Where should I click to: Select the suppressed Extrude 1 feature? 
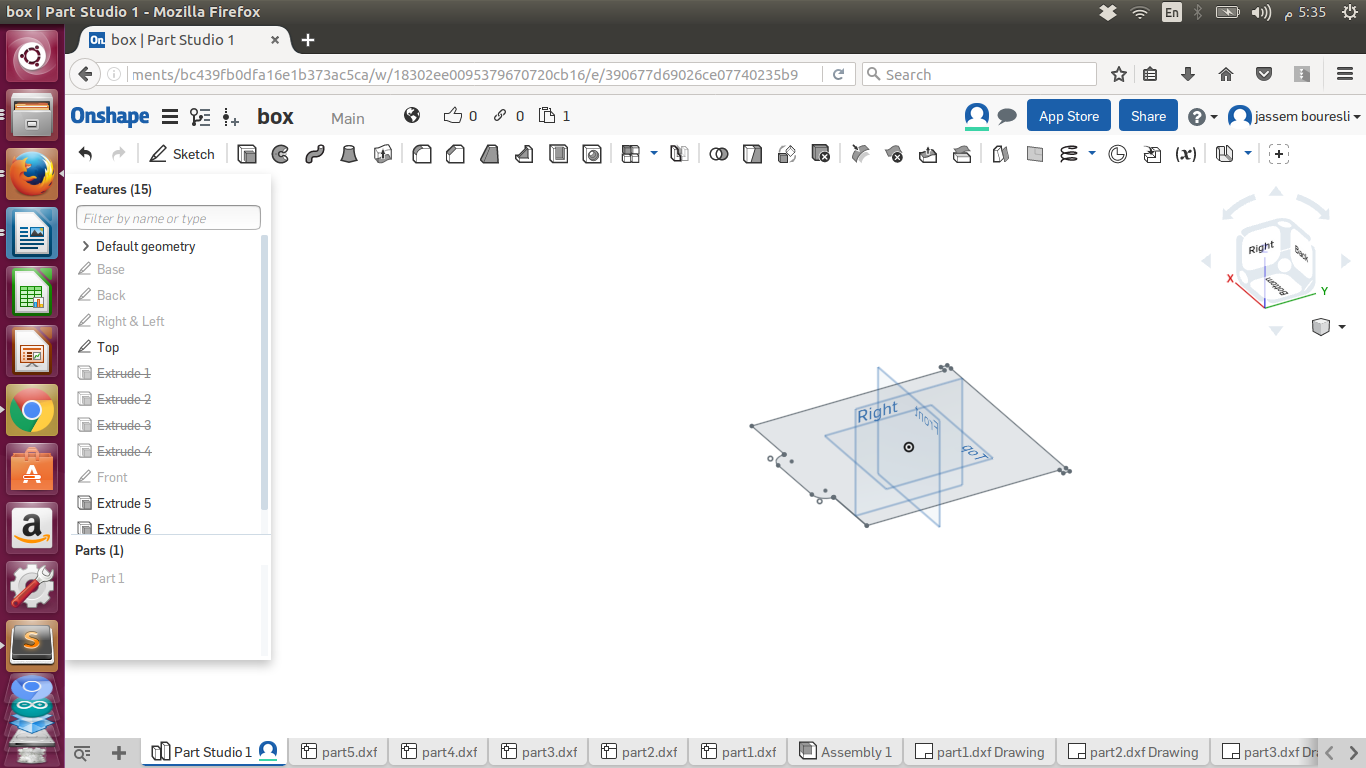(124, 373)
